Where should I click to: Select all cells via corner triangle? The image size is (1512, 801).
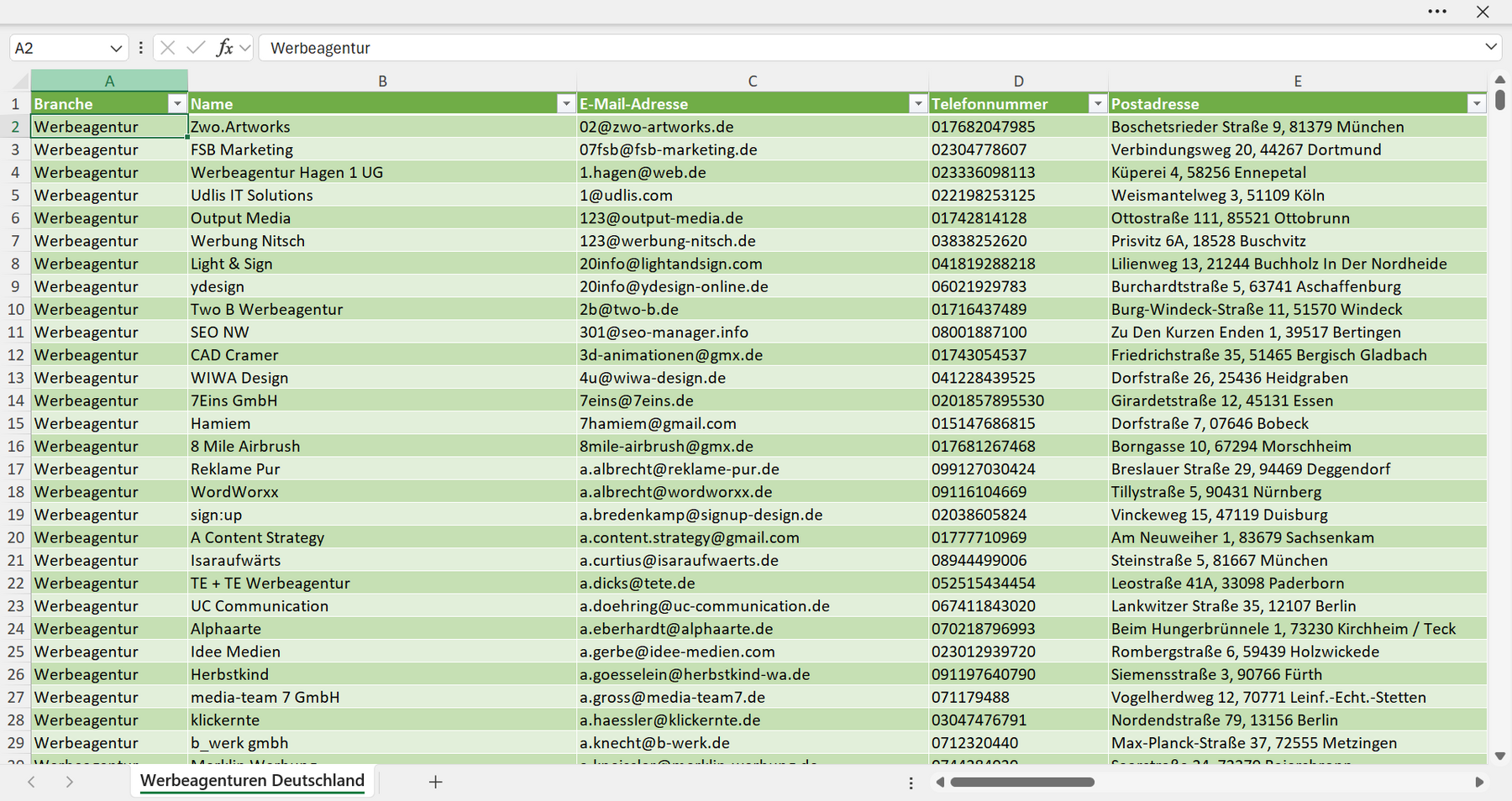pos(18,81)
